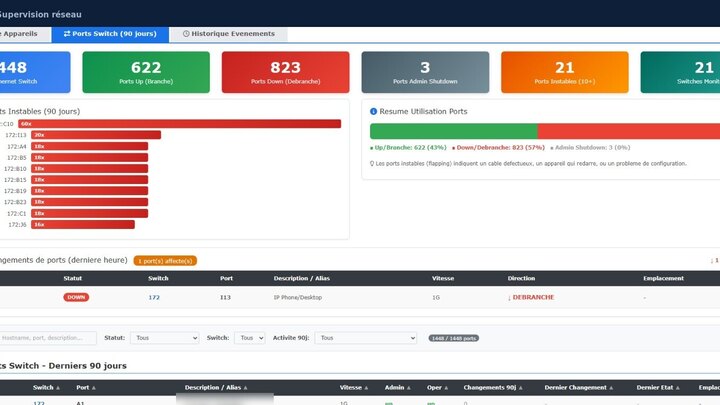Switch to the Historique Evenements tab
720x405 pixels.
pyautogui.click(x=228, y=34)
